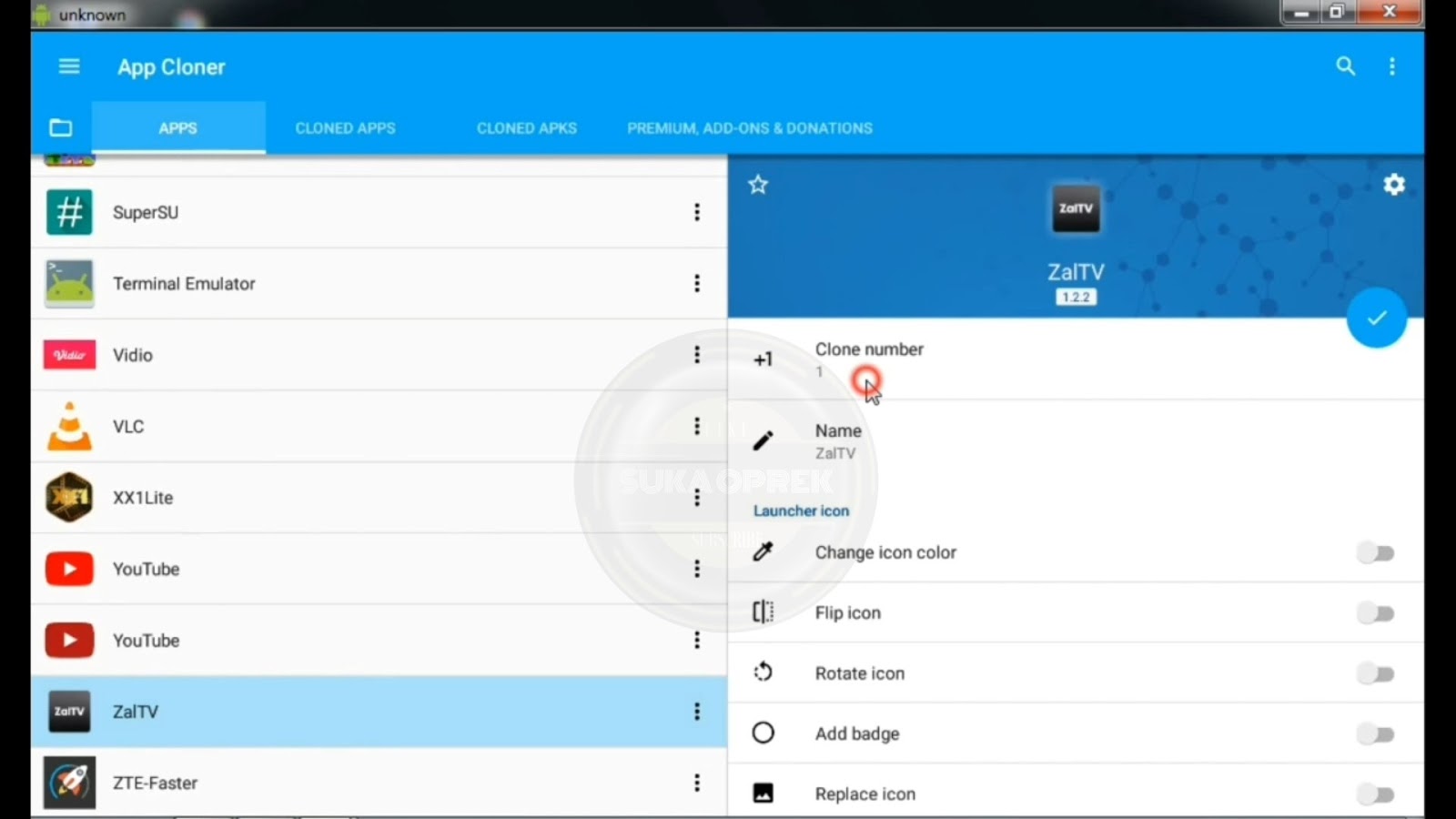Star the ZalTV clone configuration
This screenshot has width=1456, height=819.
pyautogui.click(x=758, y=184)
